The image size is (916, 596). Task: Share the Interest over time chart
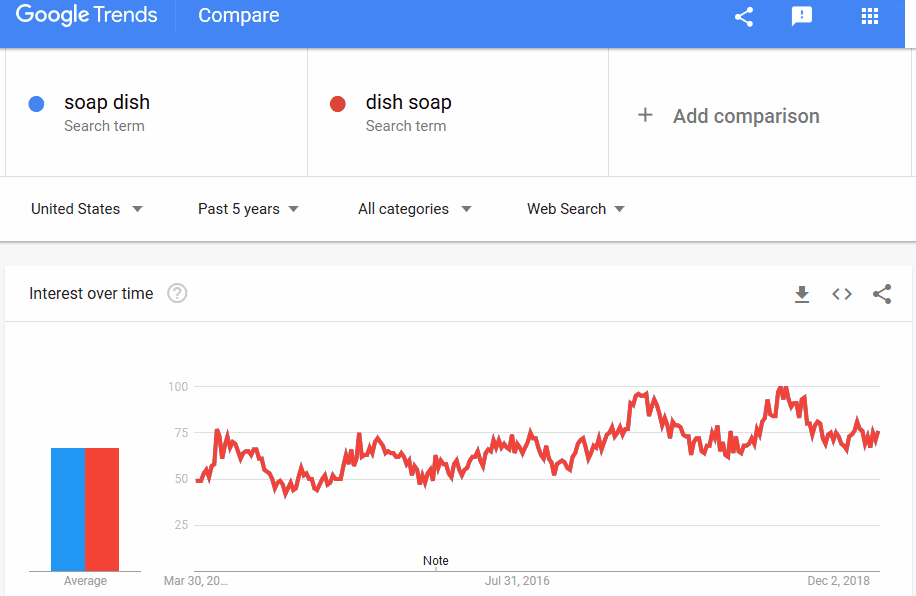click(x=882, y=294)
